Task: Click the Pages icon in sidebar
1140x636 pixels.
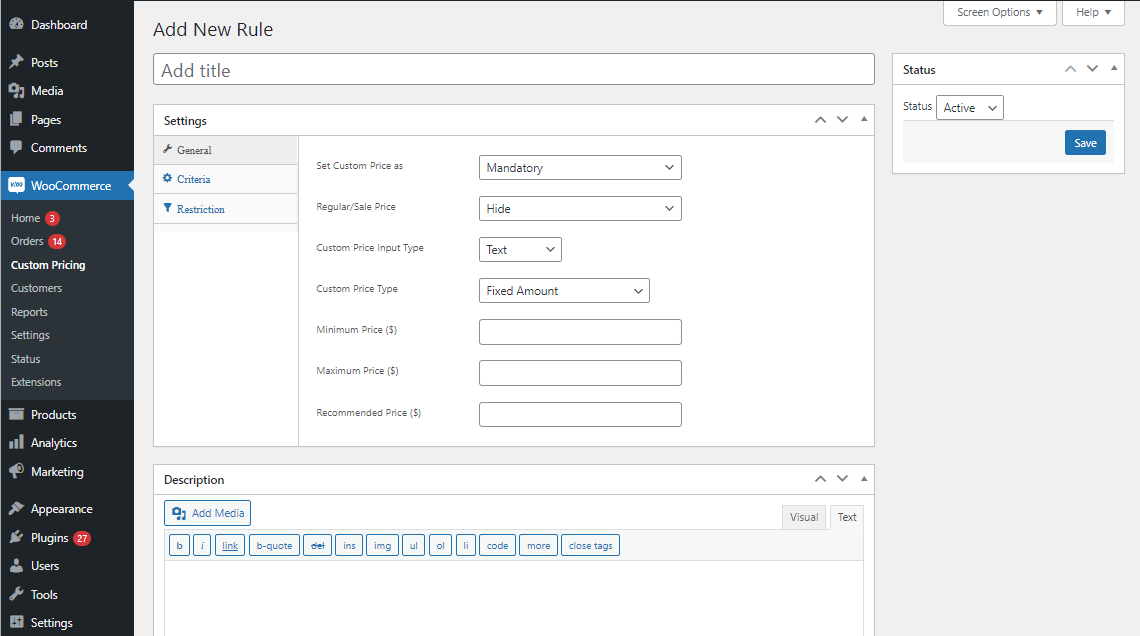Action: (x=16, y=119)
